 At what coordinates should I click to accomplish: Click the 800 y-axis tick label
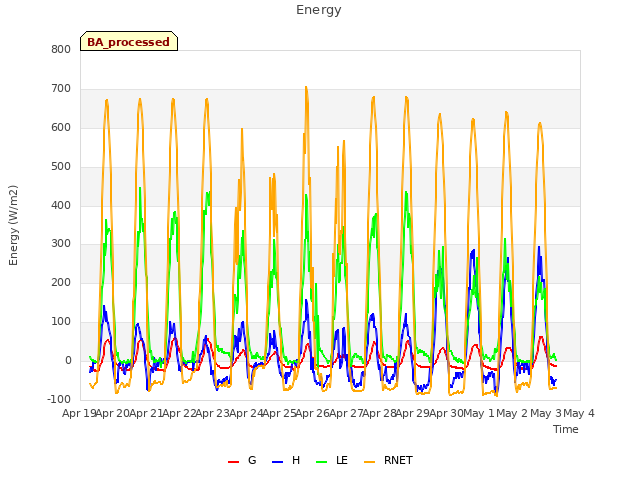coord(61,50)
